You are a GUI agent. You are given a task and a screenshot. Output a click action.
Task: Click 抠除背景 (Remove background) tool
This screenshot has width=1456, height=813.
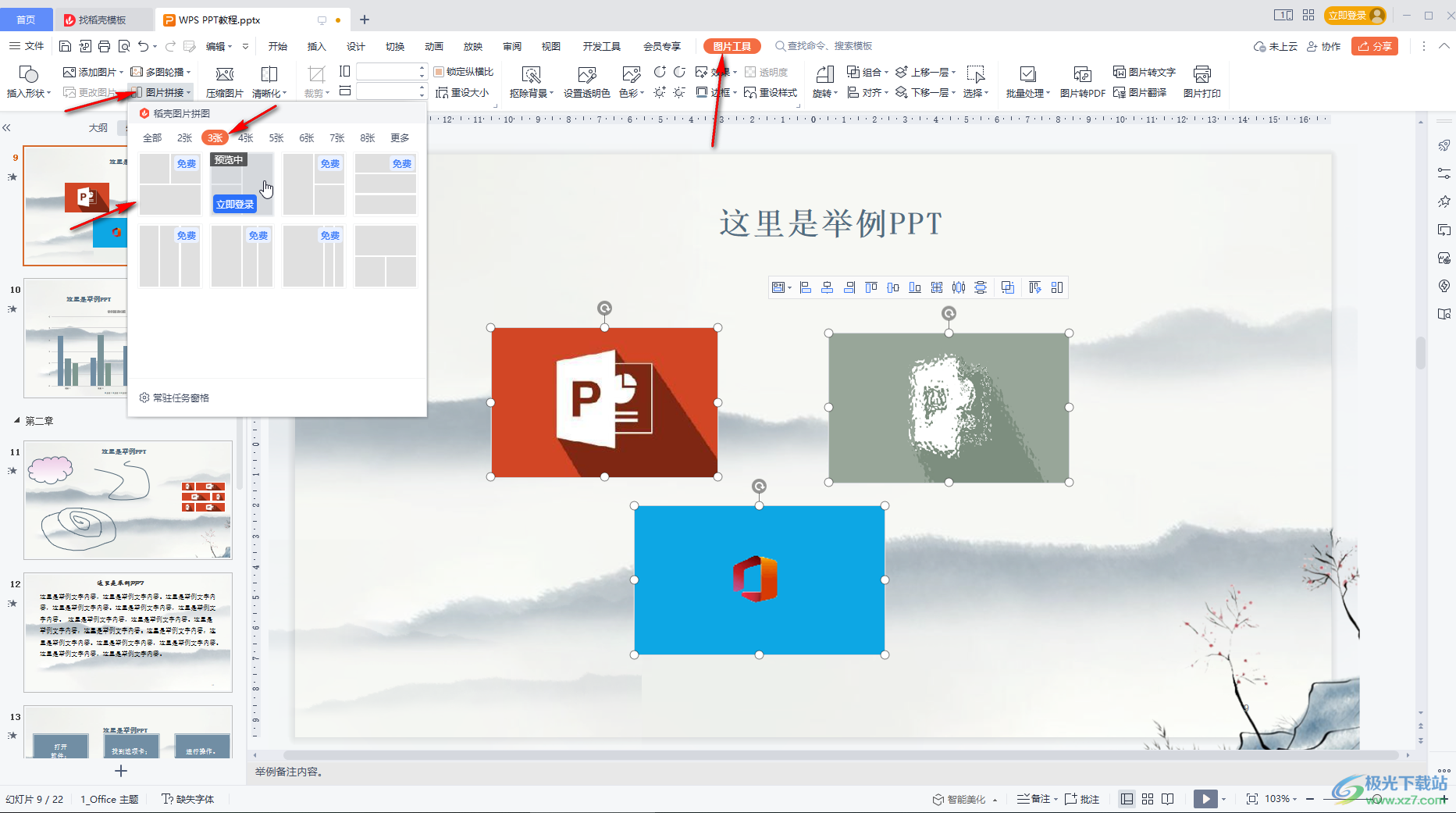tap(531, 82)
